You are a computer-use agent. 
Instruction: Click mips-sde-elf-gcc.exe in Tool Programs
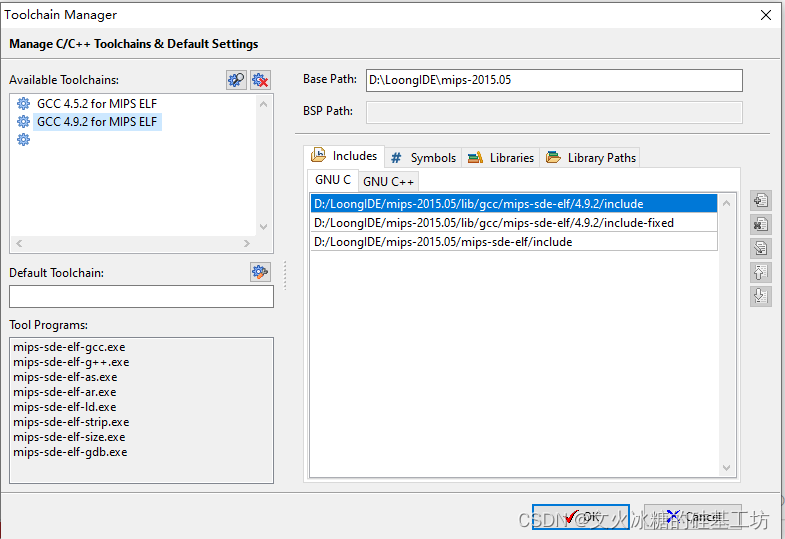click(69, 347)
